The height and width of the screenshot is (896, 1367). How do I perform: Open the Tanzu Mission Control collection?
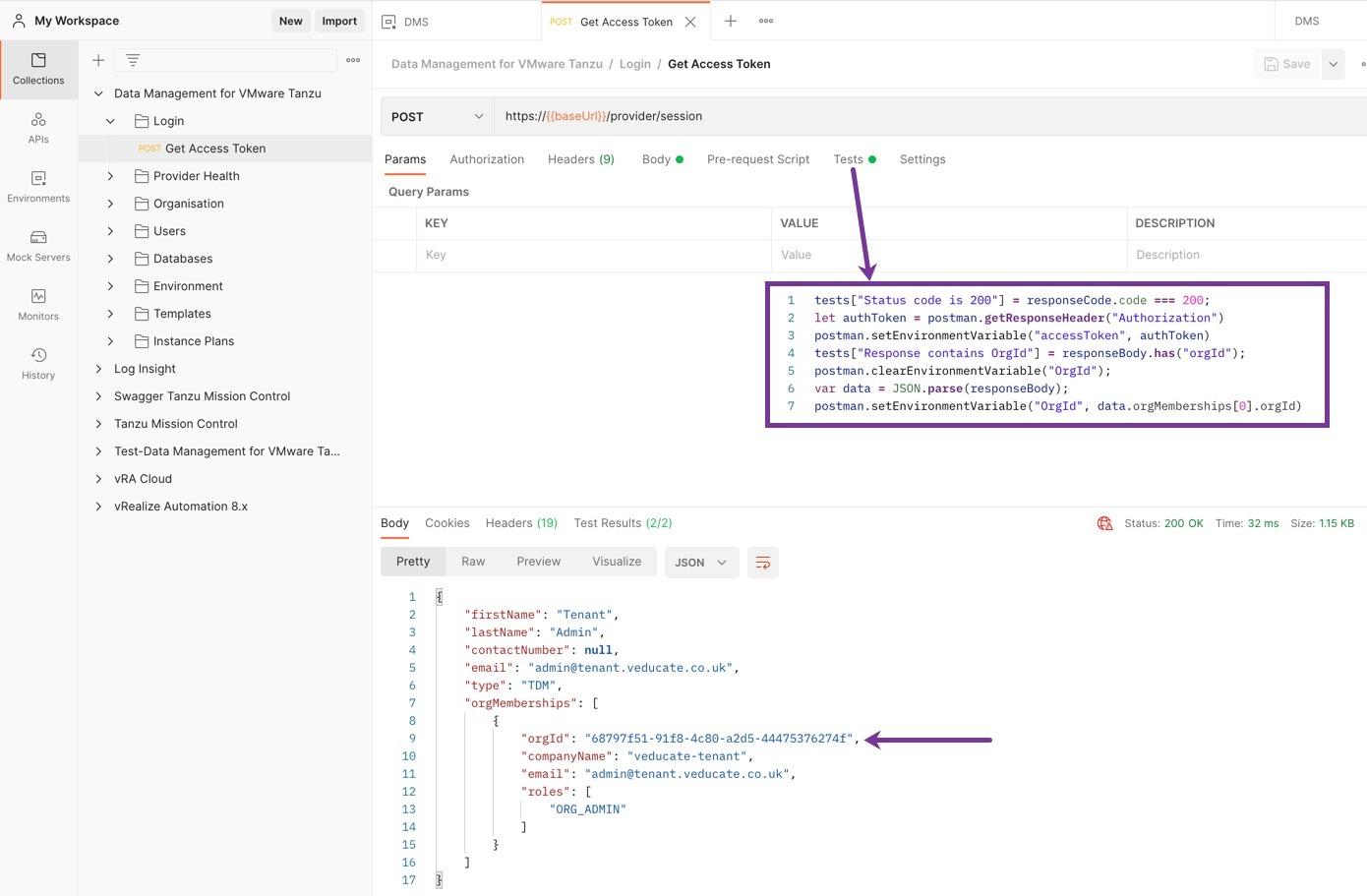pyautogui.click(x=176, y=424)
